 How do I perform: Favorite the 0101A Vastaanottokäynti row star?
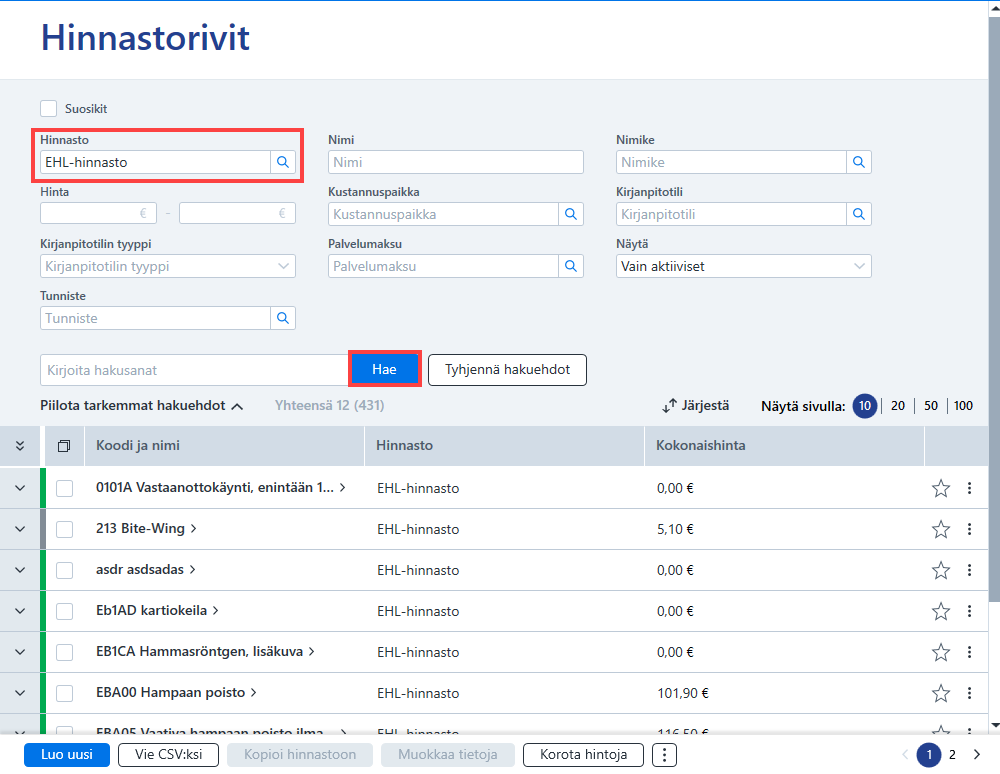coord(941,488)
